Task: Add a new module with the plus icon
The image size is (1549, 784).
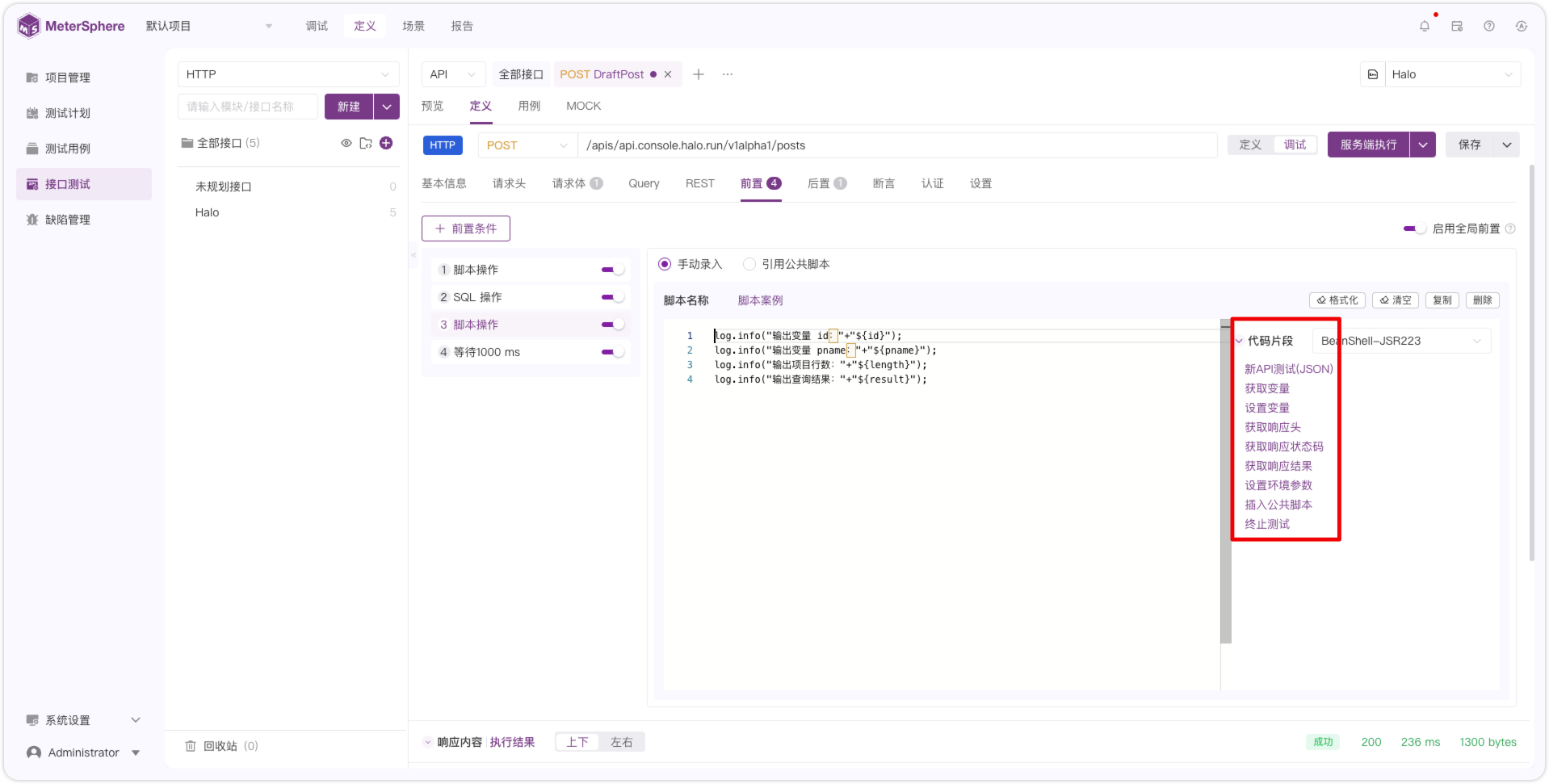Action: point(386,143)
